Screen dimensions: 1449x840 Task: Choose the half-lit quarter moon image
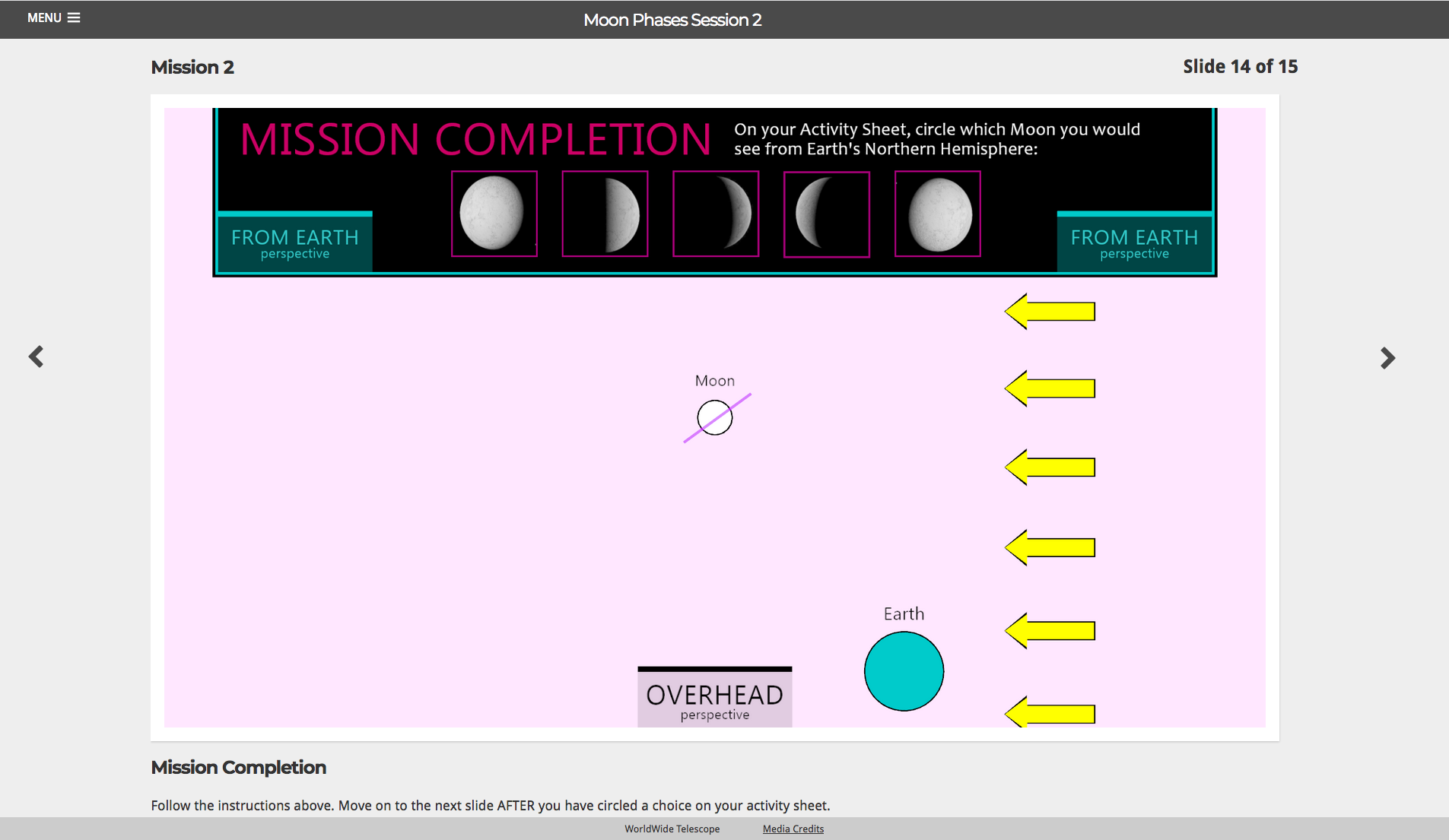[605, 214]
